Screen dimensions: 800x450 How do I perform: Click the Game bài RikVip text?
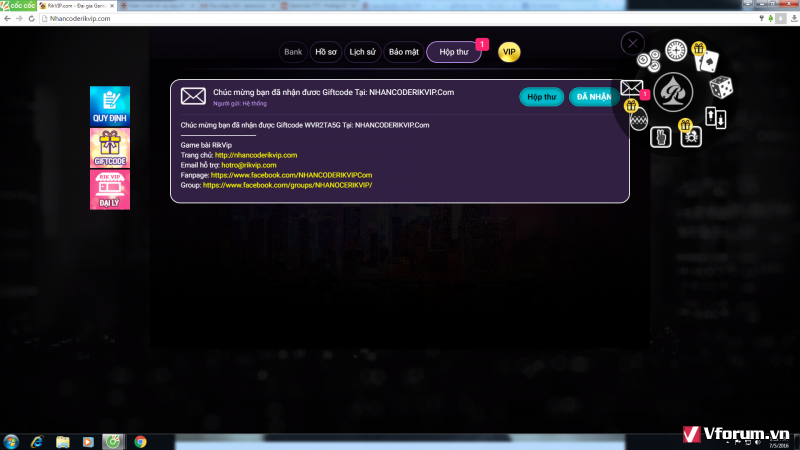click(206, 145)
